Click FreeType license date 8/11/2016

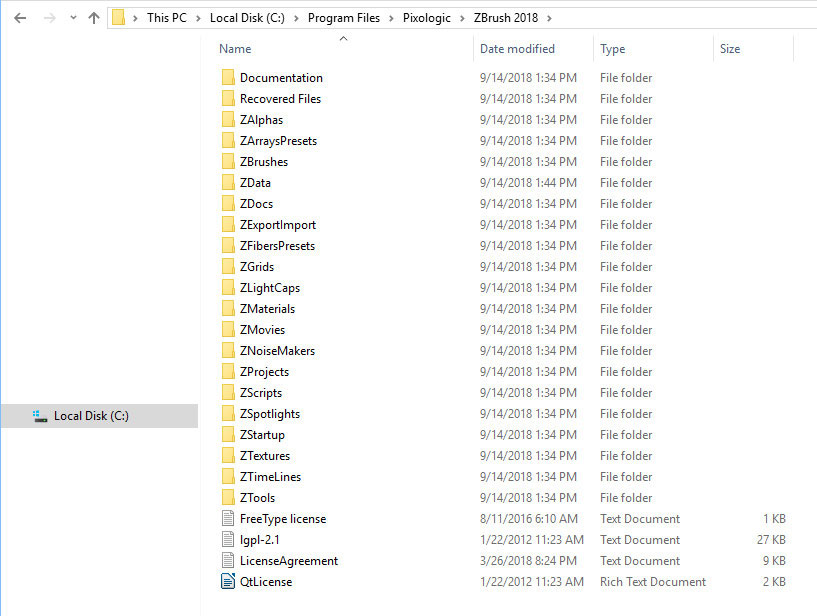click(529, 519)
